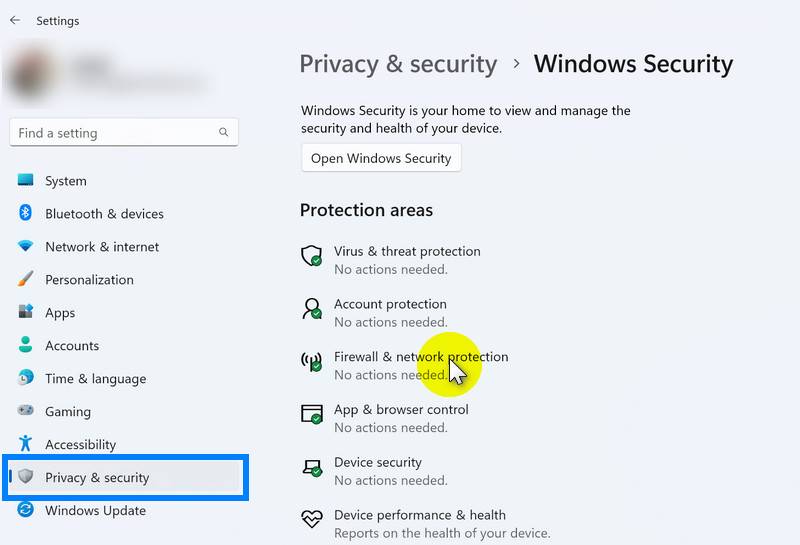Click the search magnifier icon

click(x=223, y=133)
